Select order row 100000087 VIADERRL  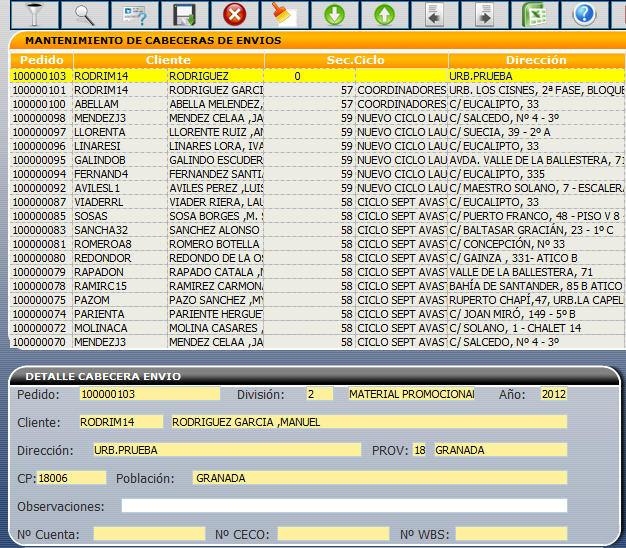(39, 202)
